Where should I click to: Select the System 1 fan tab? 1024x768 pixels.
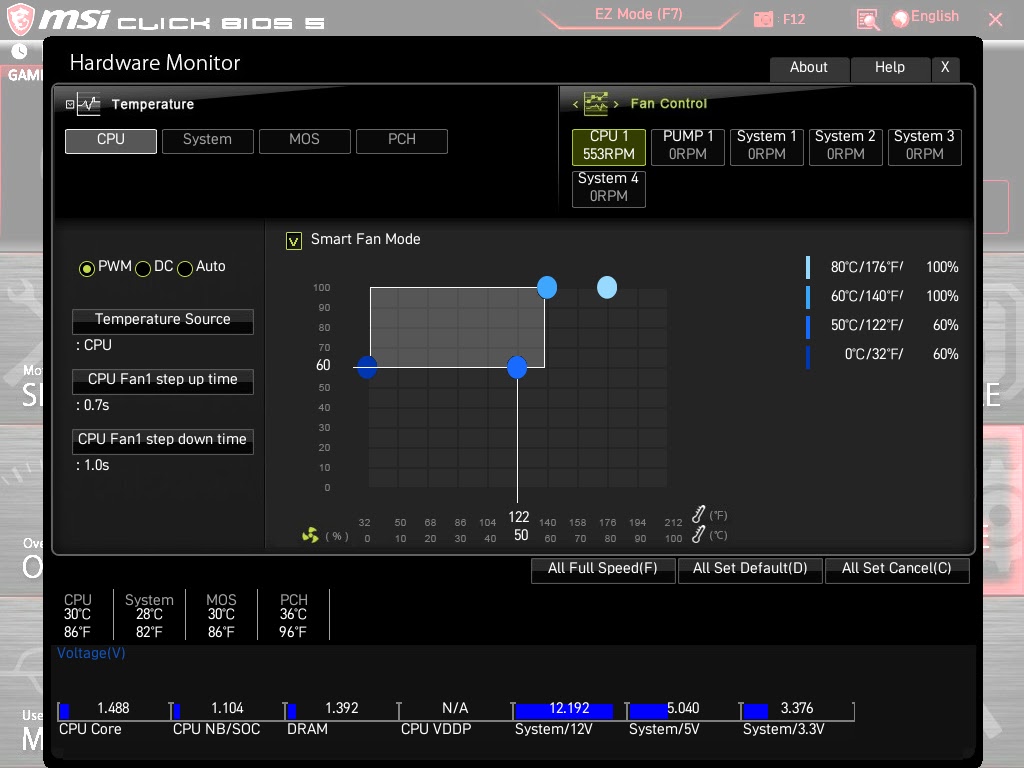coord(767,146)
